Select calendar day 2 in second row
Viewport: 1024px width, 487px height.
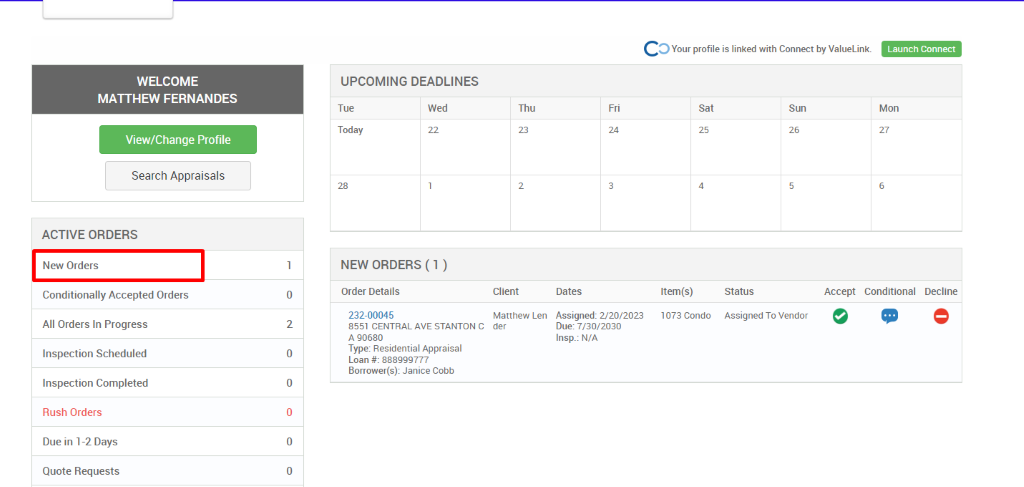pyautogui.click(x=556, y=203)
